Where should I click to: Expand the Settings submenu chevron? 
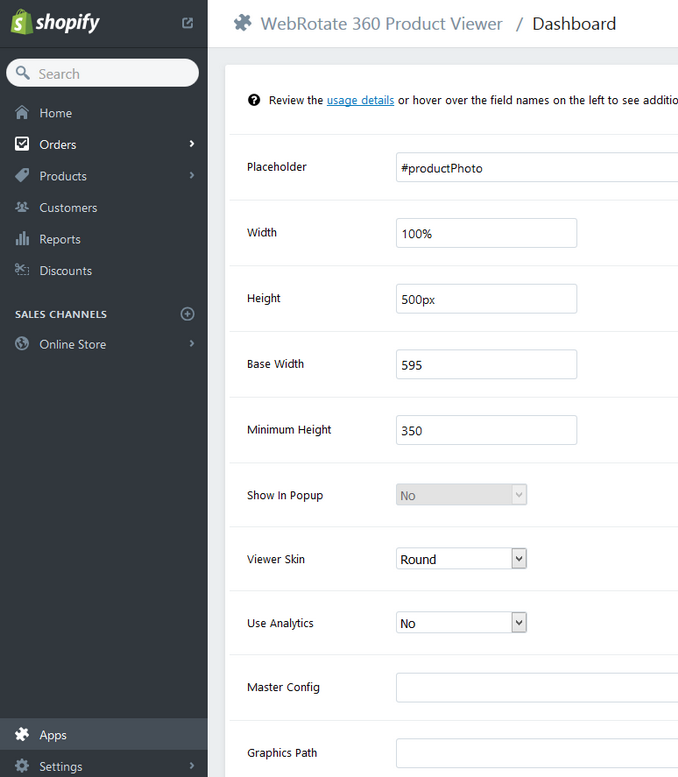192,766
